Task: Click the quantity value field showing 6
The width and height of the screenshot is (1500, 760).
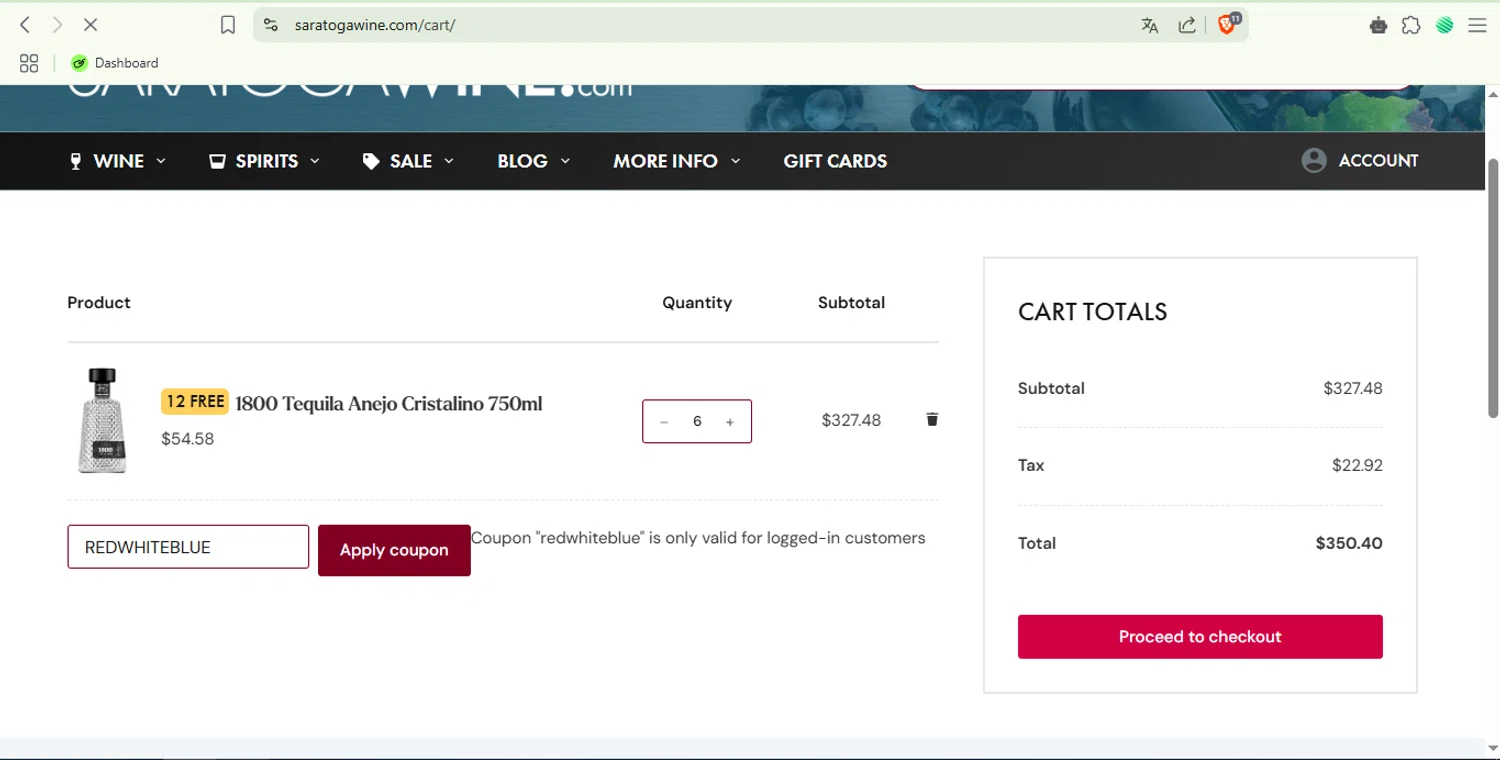Action: (697, 422)
